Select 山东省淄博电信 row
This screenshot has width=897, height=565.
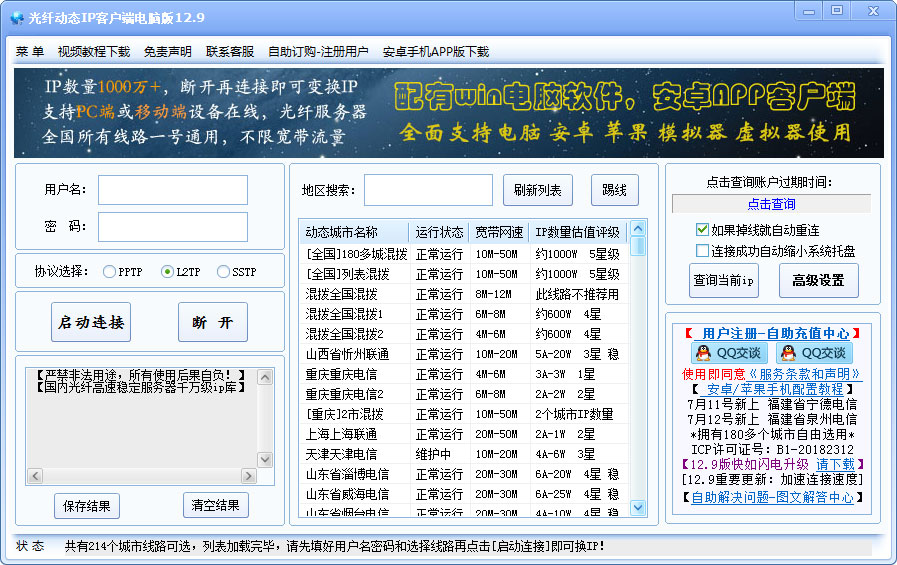point(463,474)
